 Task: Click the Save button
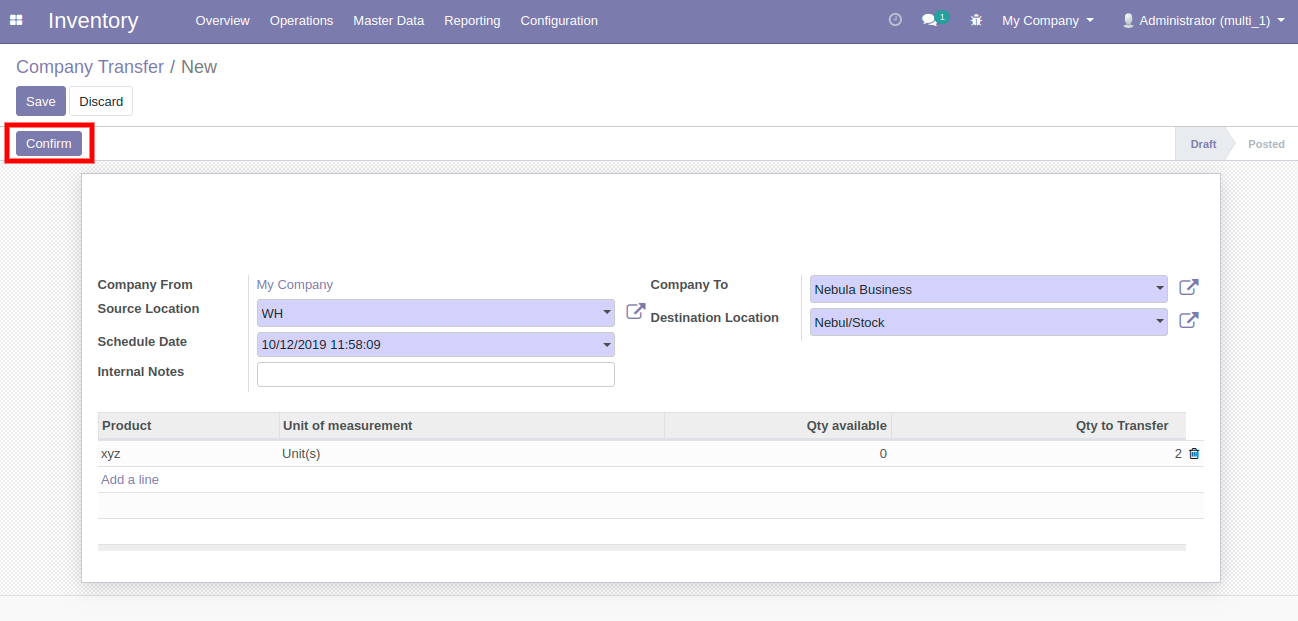pos(41,101)
